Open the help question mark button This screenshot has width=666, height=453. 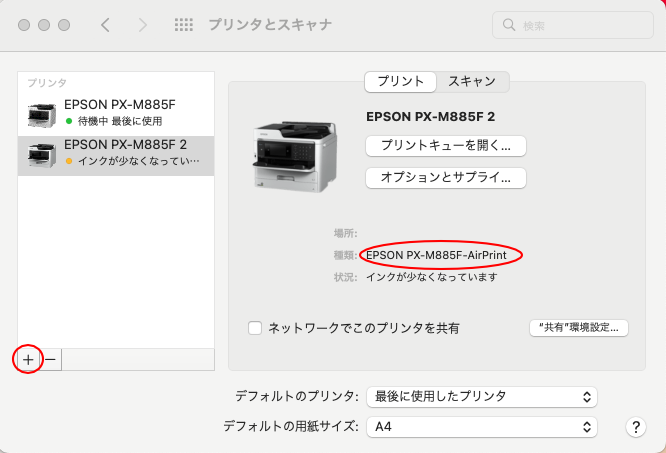click(636, 427)
